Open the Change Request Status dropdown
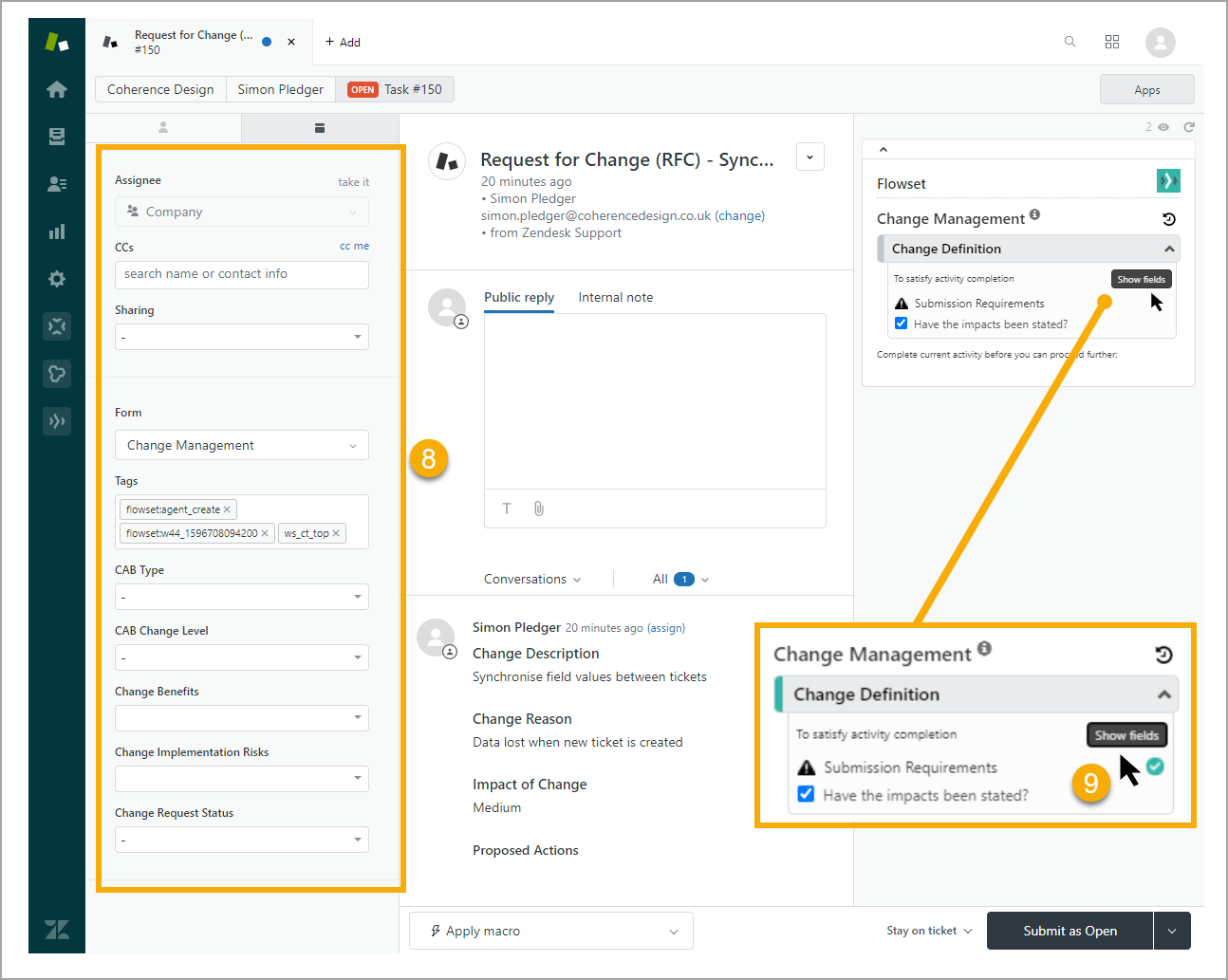The image size is (1228, 980). pos(242,840)
